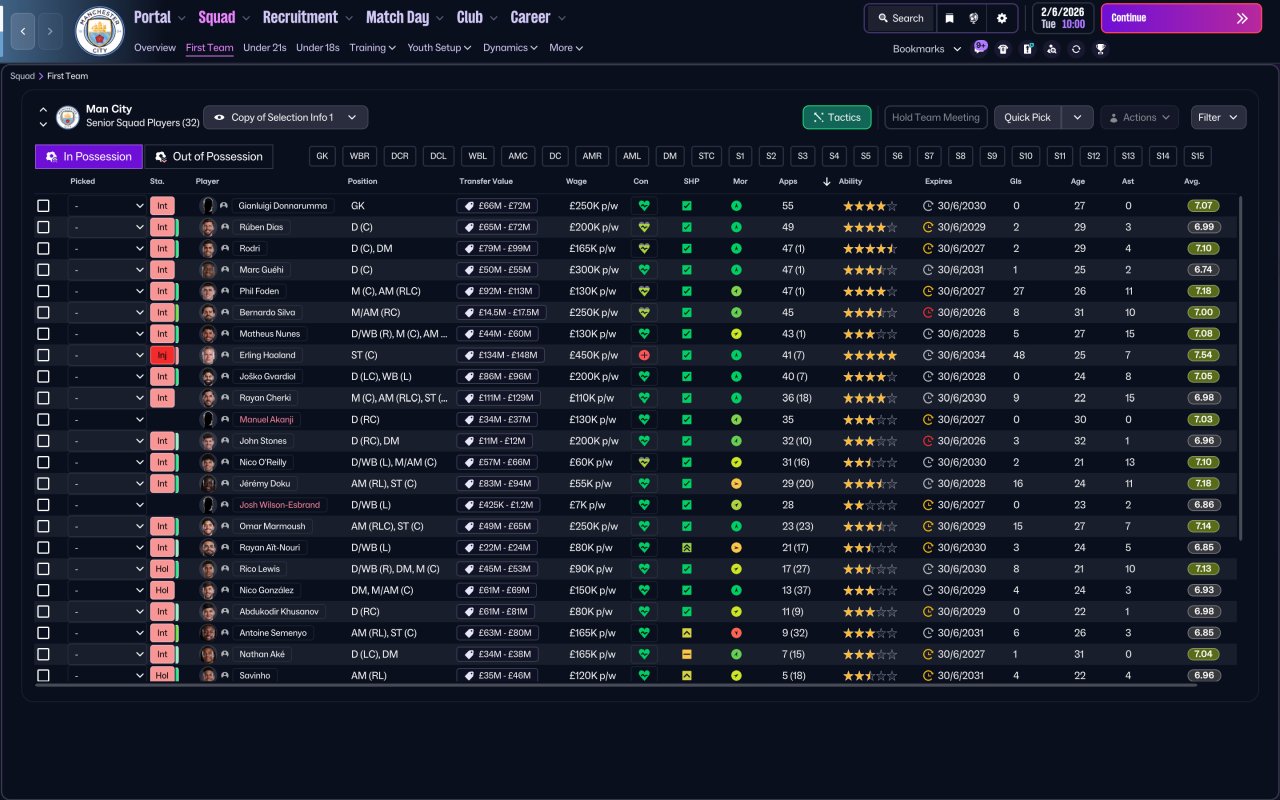Screen dimensions: 1280x800
Task: Click the Continue button
Action: point(1181,18)
